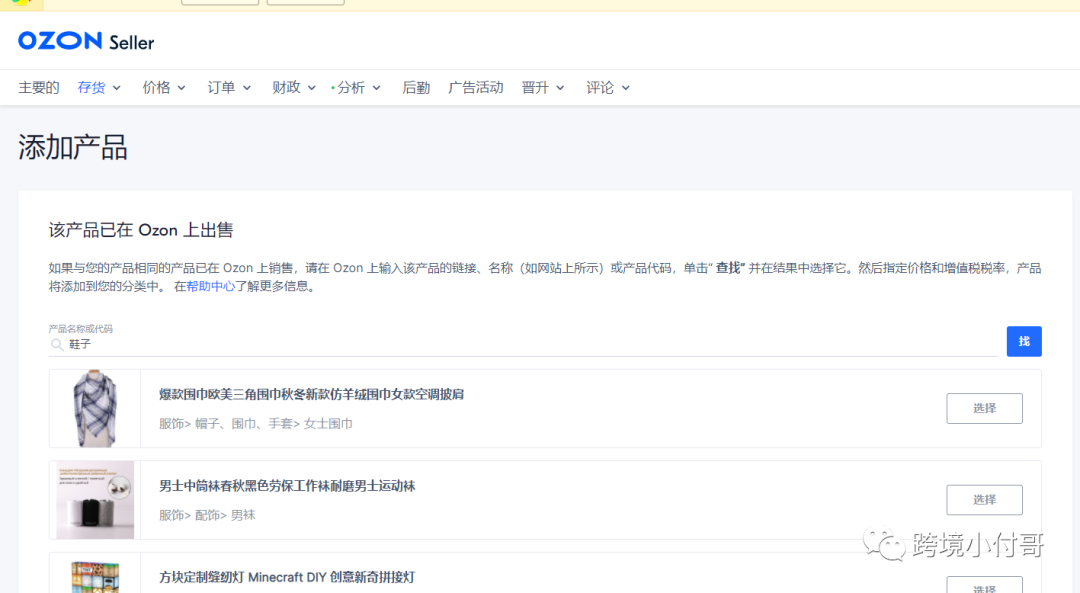1080x593 pixels.
Task: Expand the 价格 dropdown menu
Action: point(164,87)
